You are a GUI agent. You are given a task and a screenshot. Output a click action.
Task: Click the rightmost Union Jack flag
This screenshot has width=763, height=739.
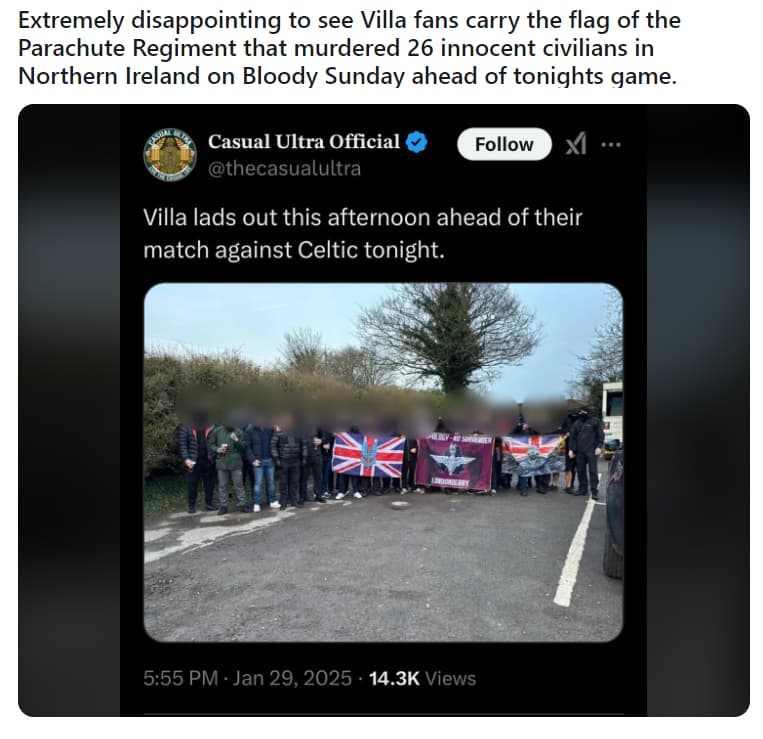(533, 455)
